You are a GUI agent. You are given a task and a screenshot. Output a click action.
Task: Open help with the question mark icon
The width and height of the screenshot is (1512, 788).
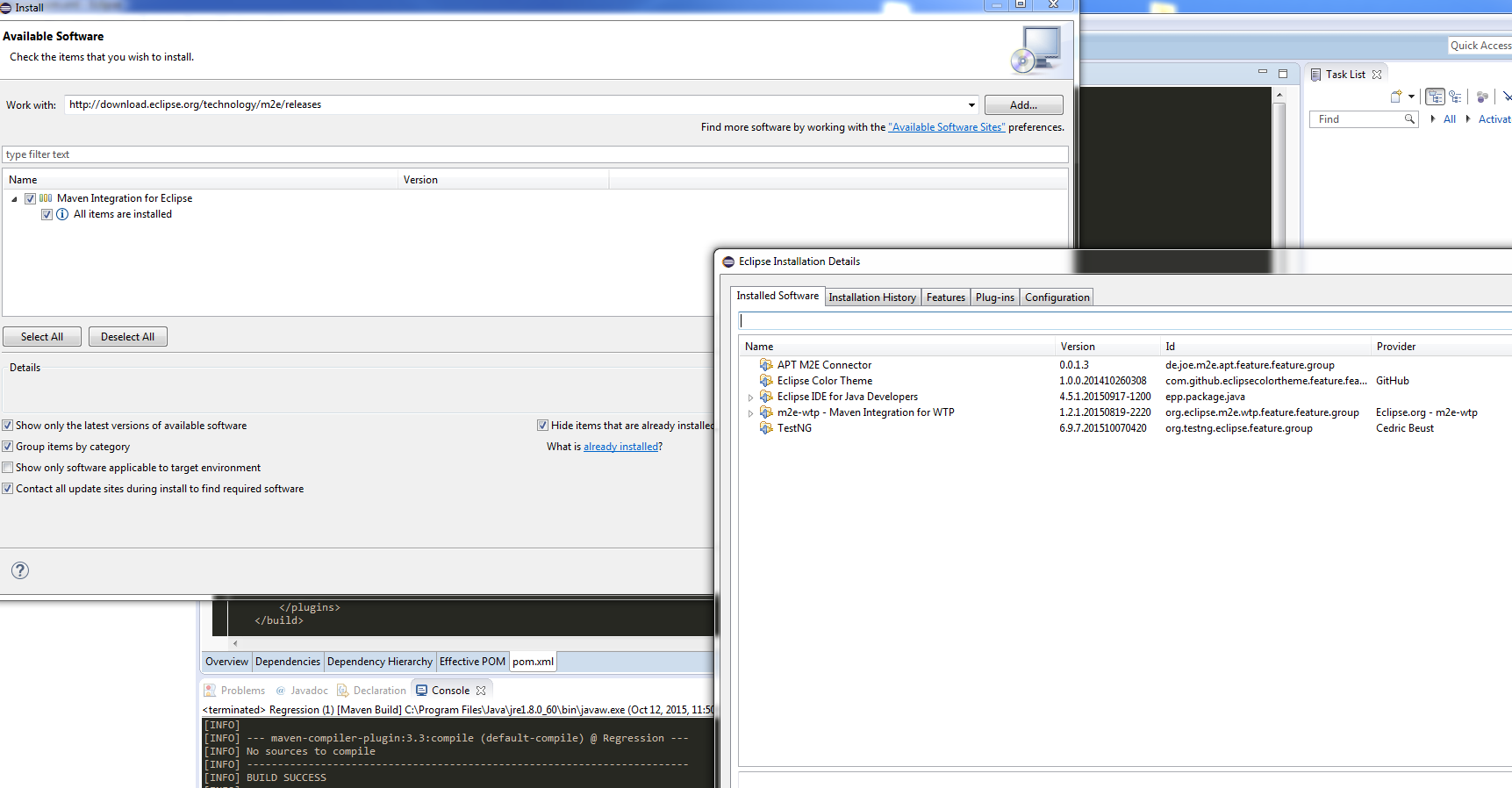[20, 570]
